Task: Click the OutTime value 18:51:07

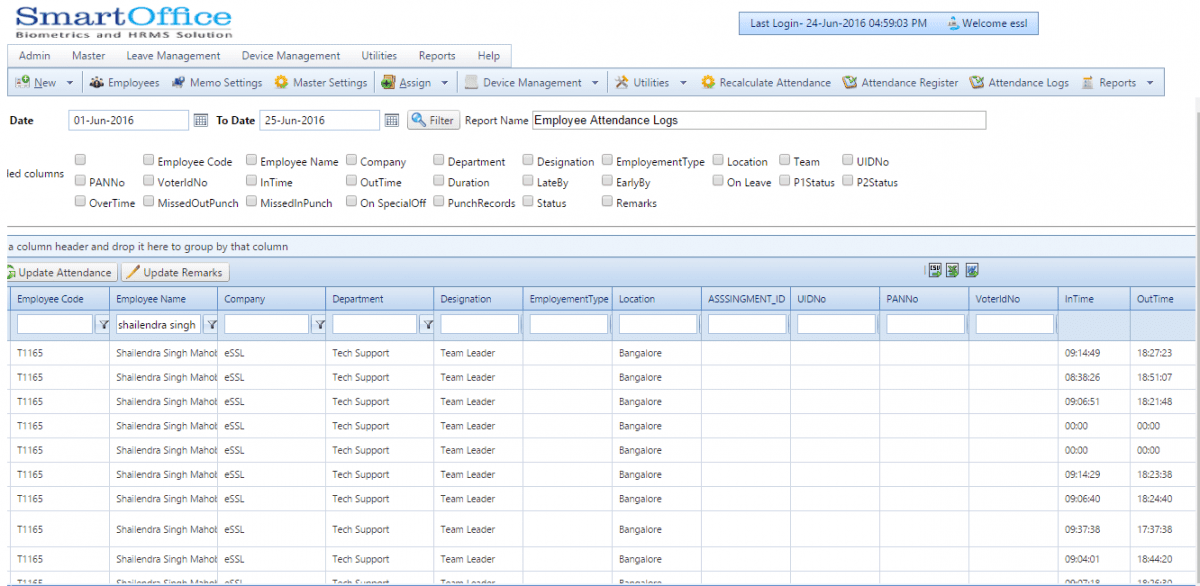Action: [1155, 377]
